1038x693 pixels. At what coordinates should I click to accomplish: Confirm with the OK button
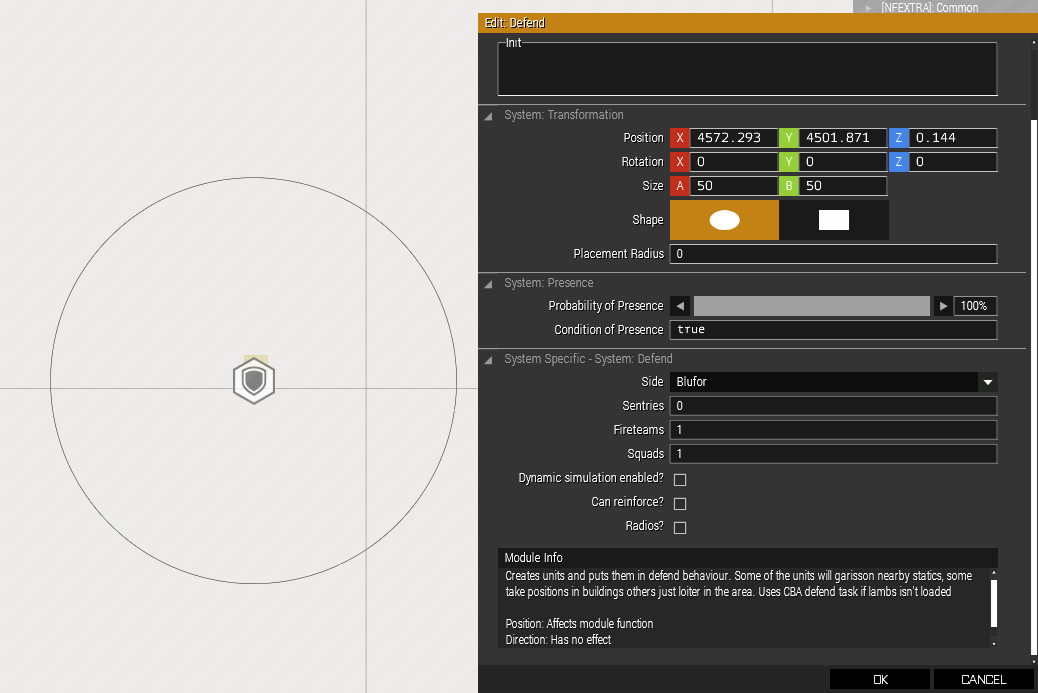pyautogui.click(x=880, y=679)
